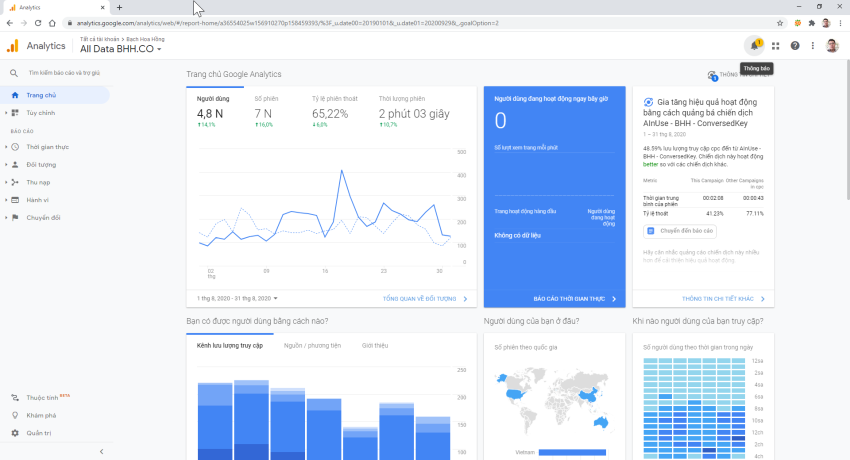850x460 pixels.
Task: Expand Chuyển đổi sidebar section
Action: point(6,218)
